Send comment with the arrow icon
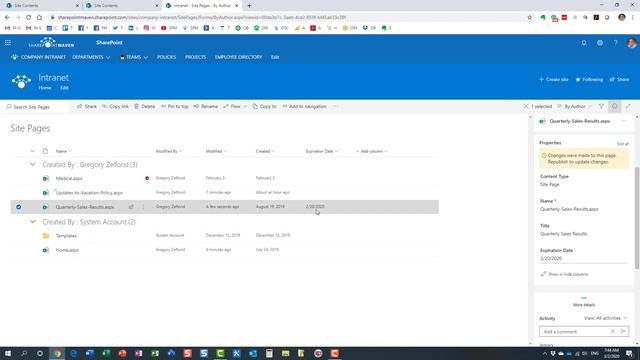Viewport: 640px width, 360px height. point(623,331)
